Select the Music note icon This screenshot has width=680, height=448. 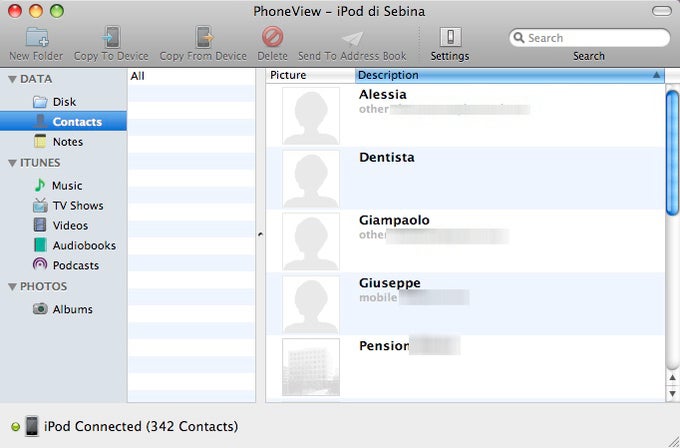[x=39, y=185]
